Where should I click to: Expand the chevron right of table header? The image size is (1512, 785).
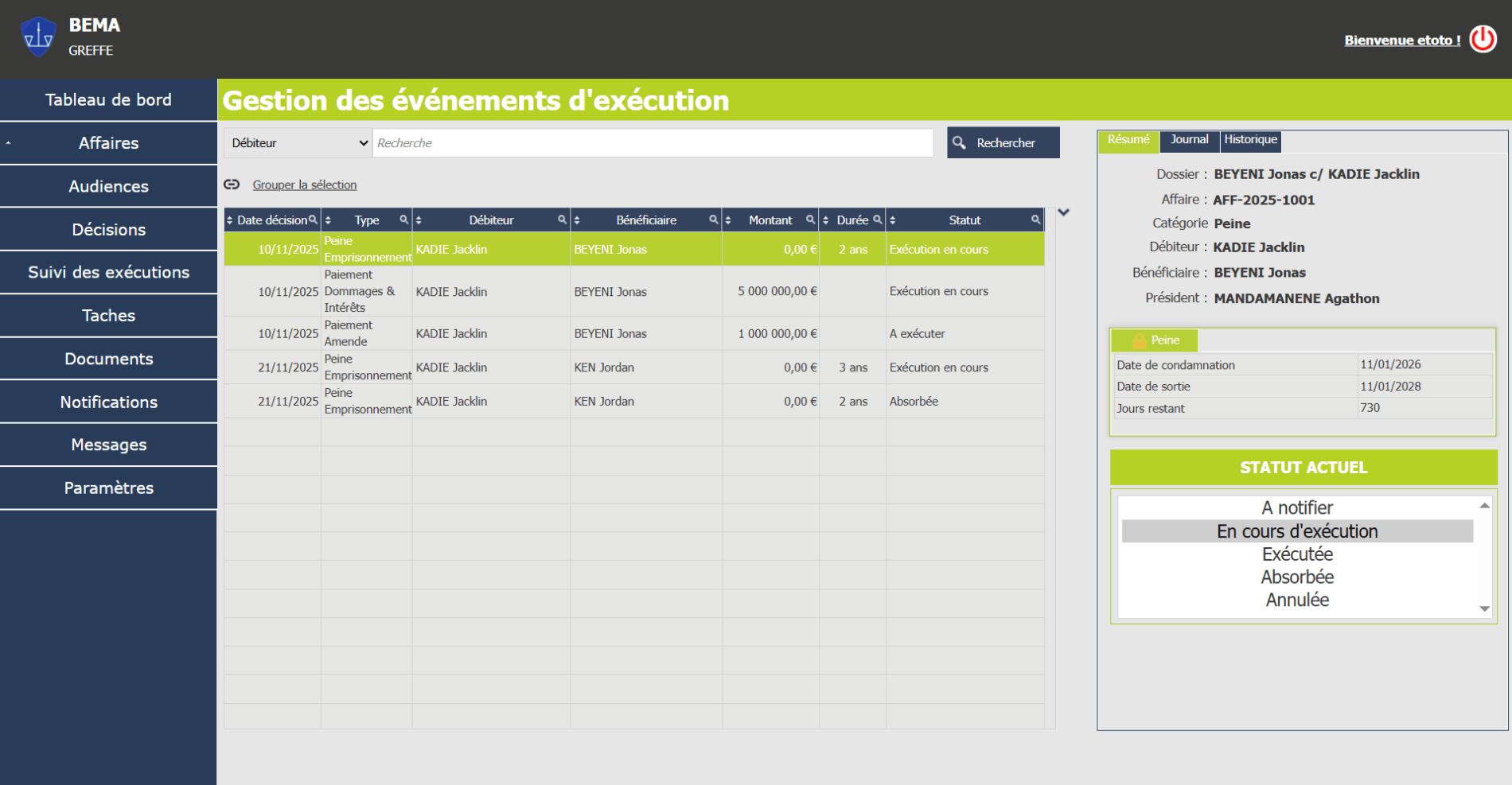tap(1063, 212)
